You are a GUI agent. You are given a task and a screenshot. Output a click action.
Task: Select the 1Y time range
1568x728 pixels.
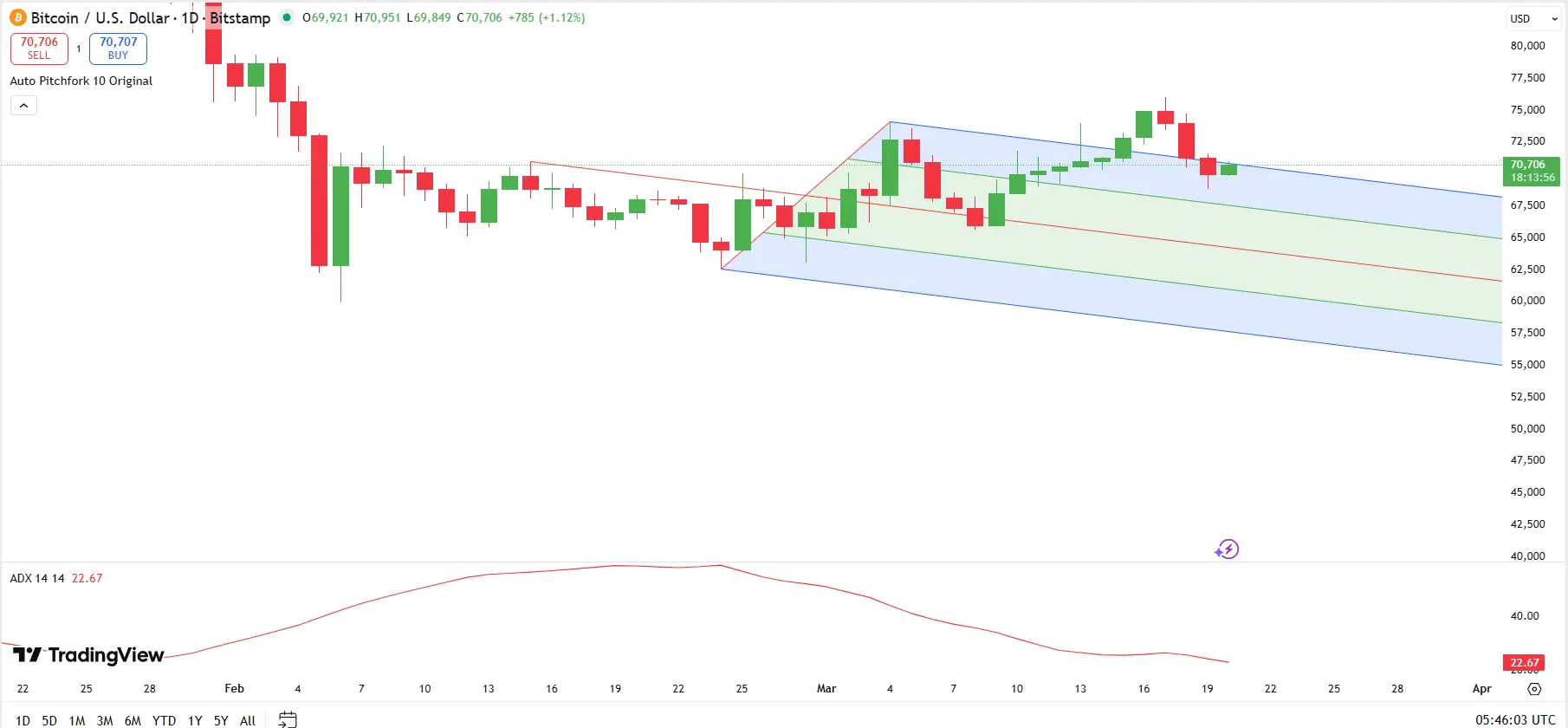[x=195, y=720]
